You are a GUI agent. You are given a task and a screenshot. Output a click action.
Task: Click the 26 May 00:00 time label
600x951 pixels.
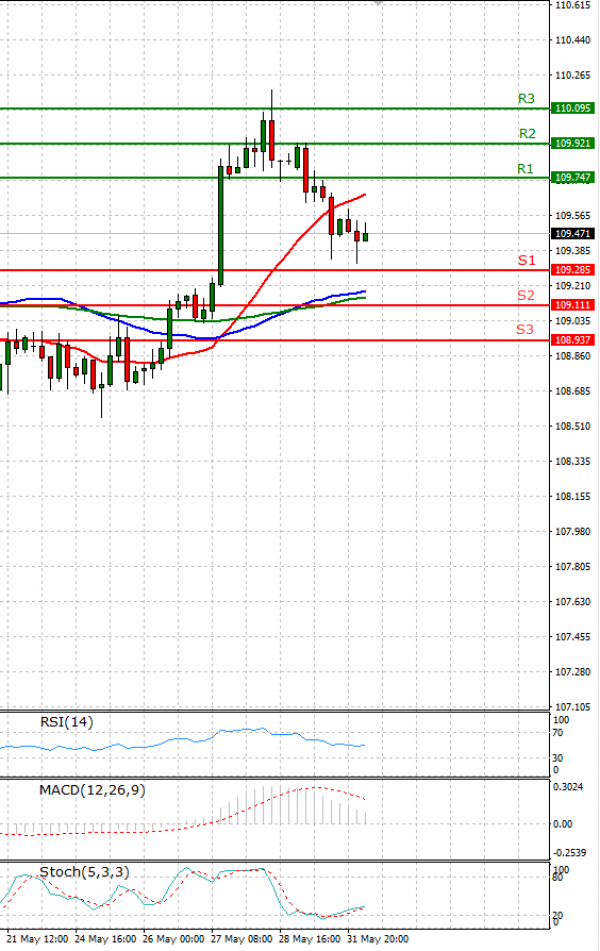click(x=174, y=939)
